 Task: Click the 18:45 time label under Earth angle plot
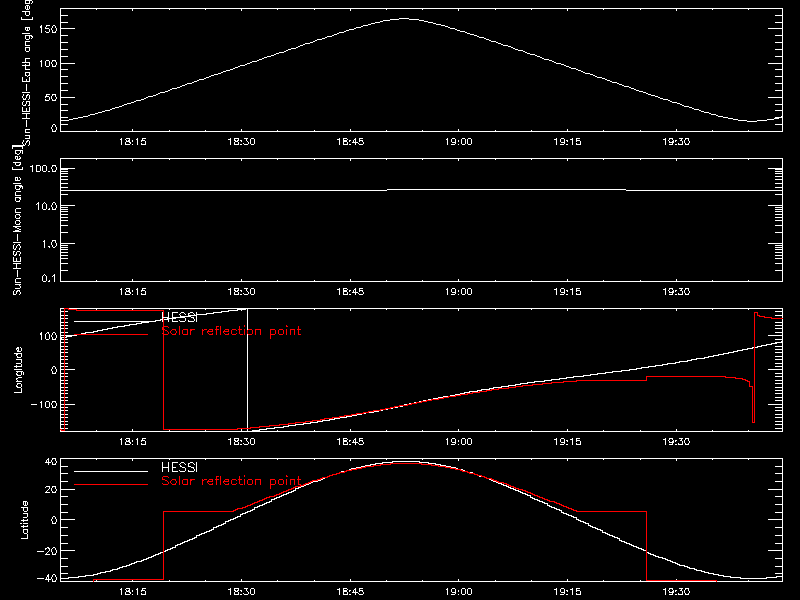(x=350, y=142)
